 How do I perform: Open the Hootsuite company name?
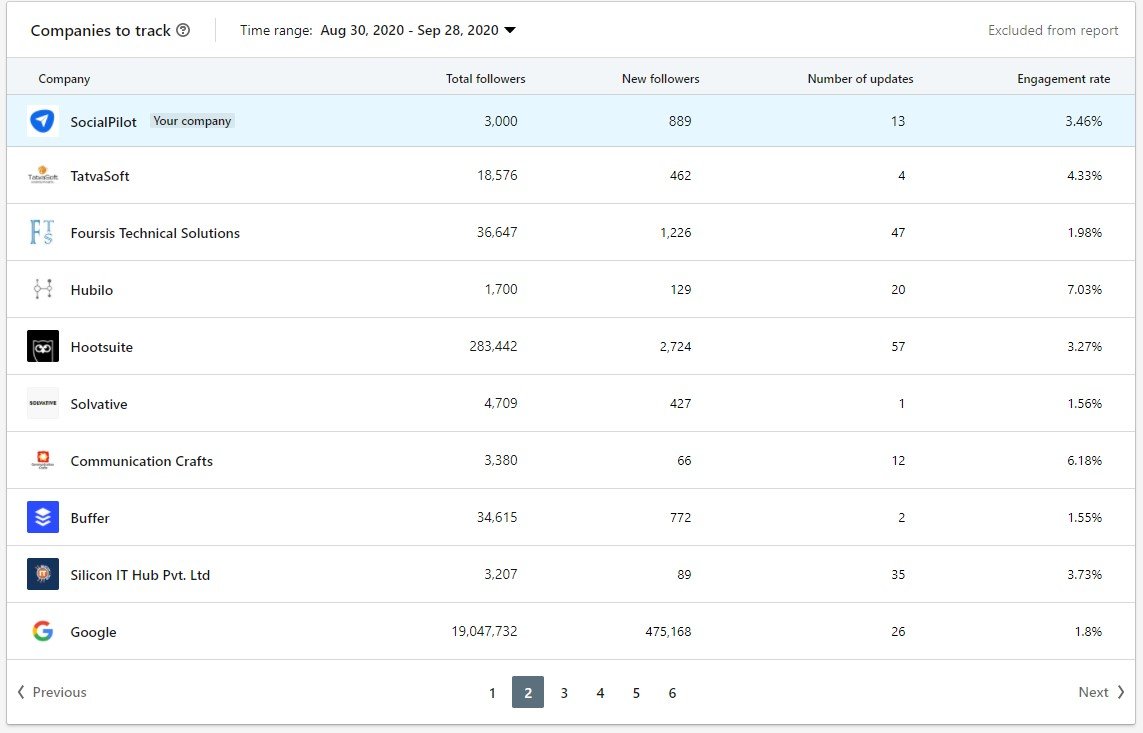tap(101, 347)
